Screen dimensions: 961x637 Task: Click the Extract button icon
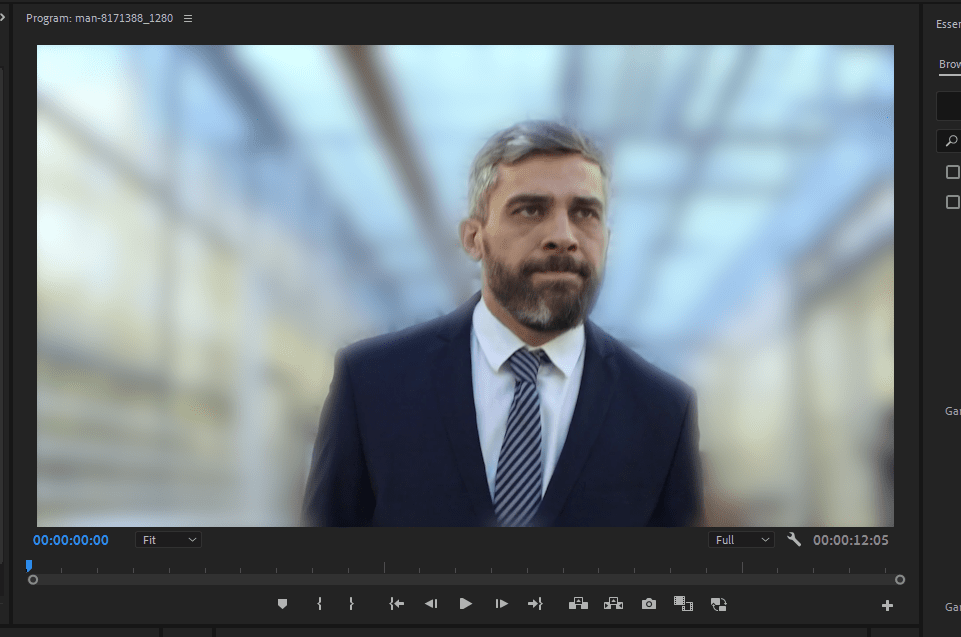click(x=613, y=604)
